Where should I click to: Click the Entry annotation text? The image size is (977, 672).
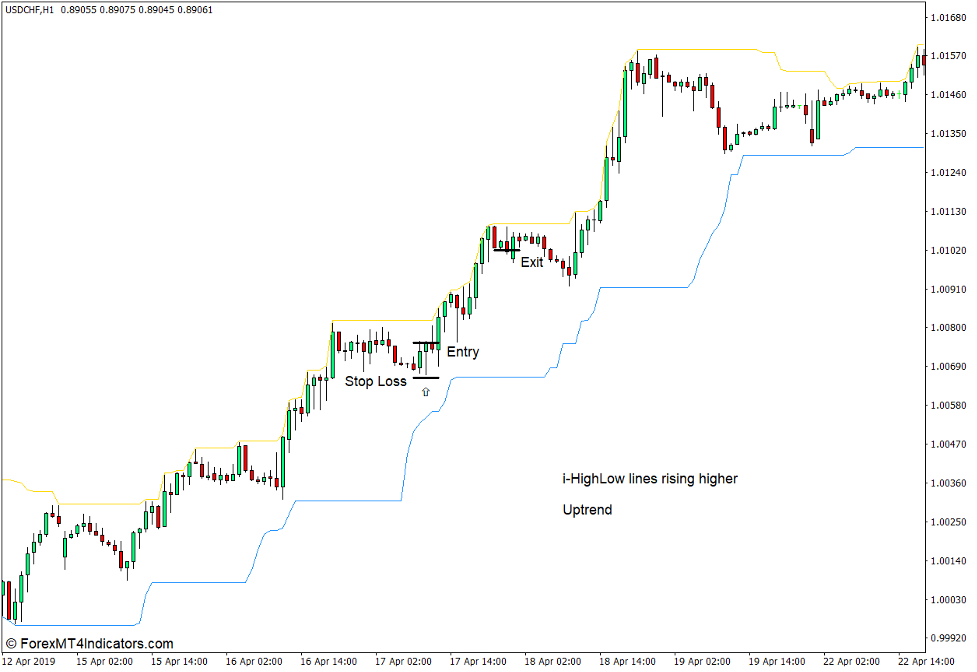pyautogui.click(x=462, y=352)
